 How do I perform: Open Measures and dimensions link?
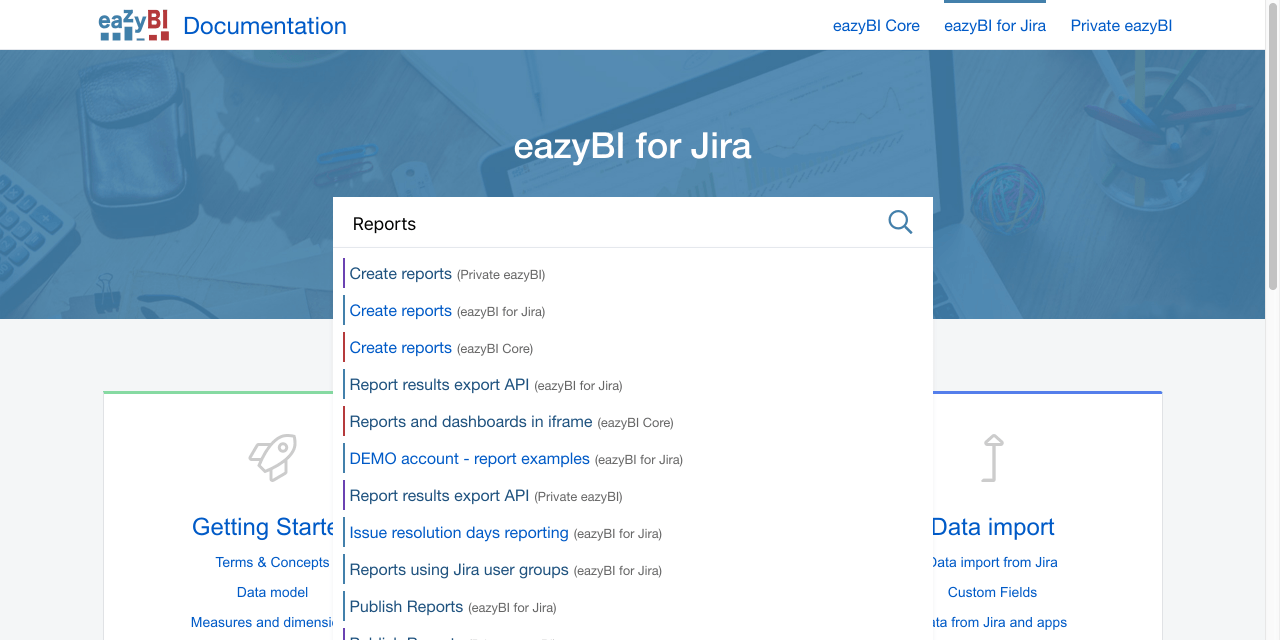click(x=262, y=622)
